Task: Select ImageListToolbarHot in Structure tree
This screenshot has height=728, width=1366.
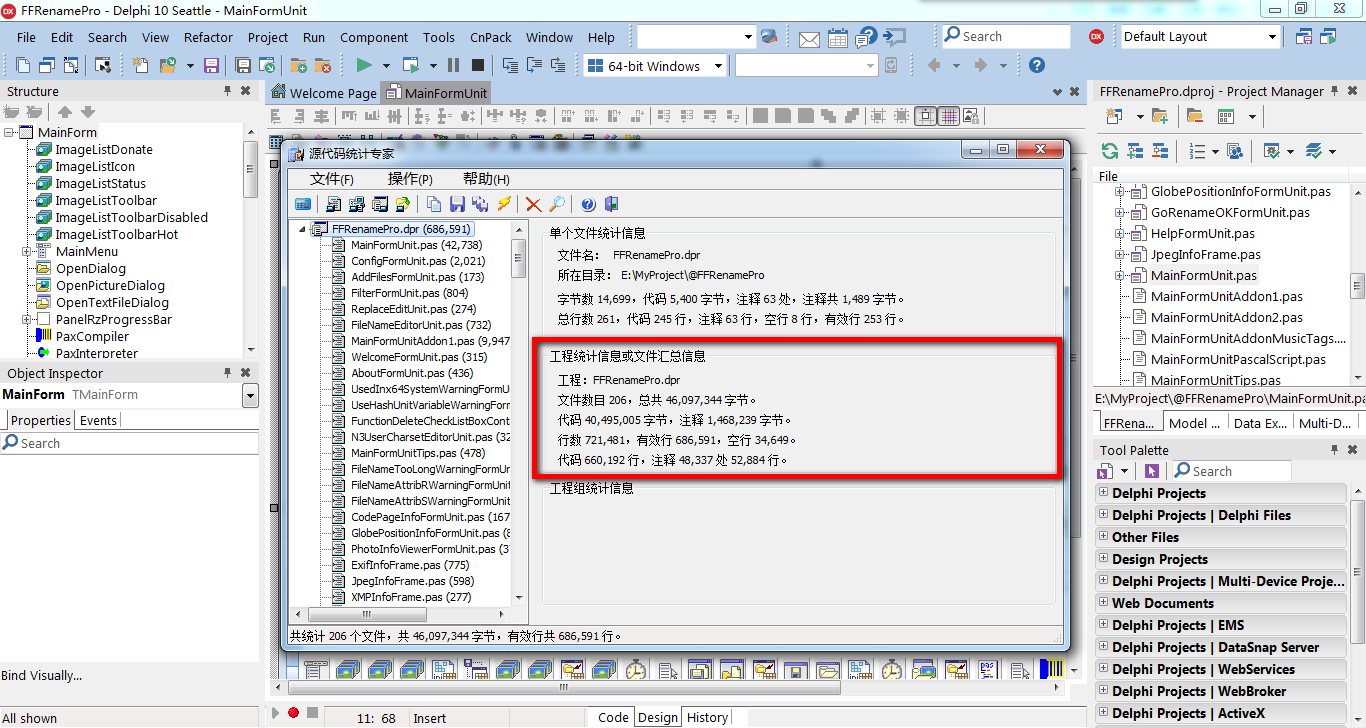Action: [x=117, y=234]
